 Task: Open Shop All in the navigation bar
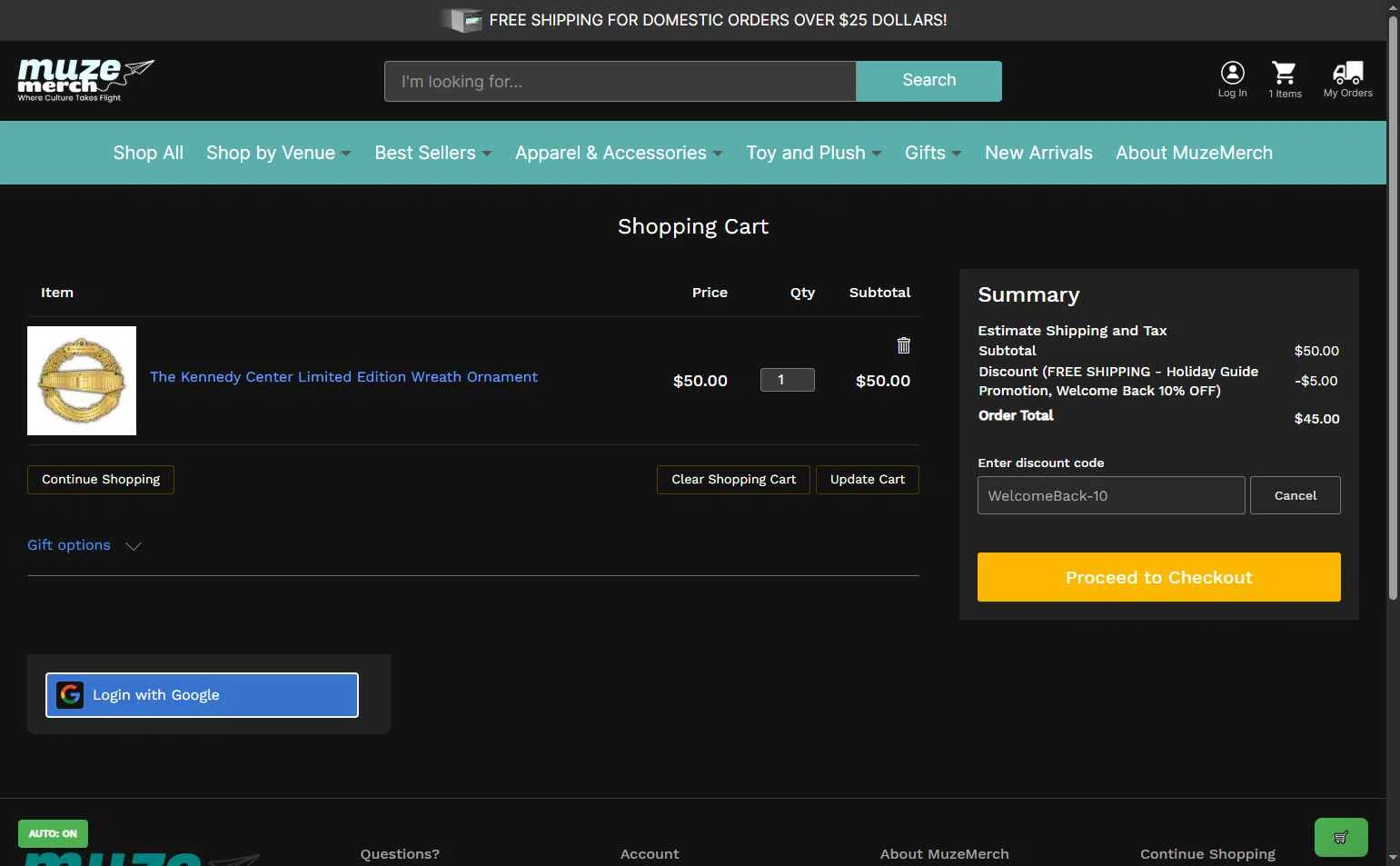pos(148,153)
